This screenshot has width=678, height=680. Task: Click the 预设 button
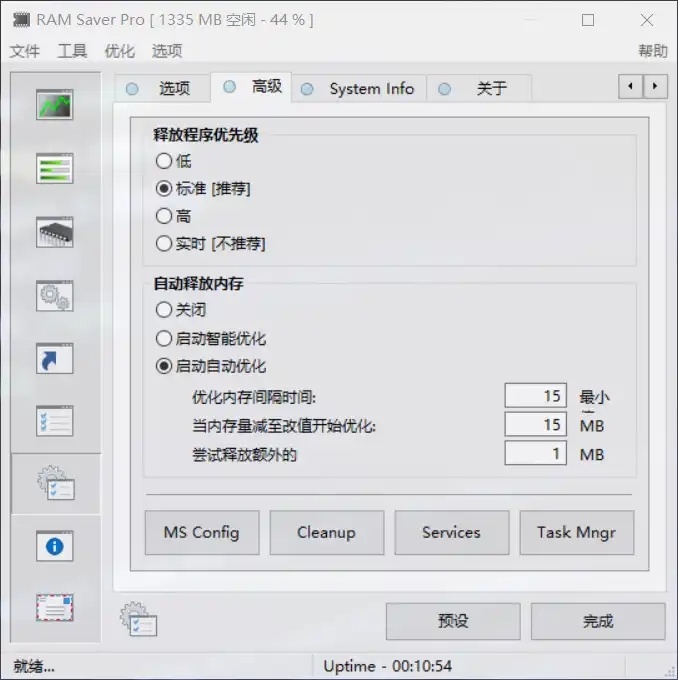453,621
